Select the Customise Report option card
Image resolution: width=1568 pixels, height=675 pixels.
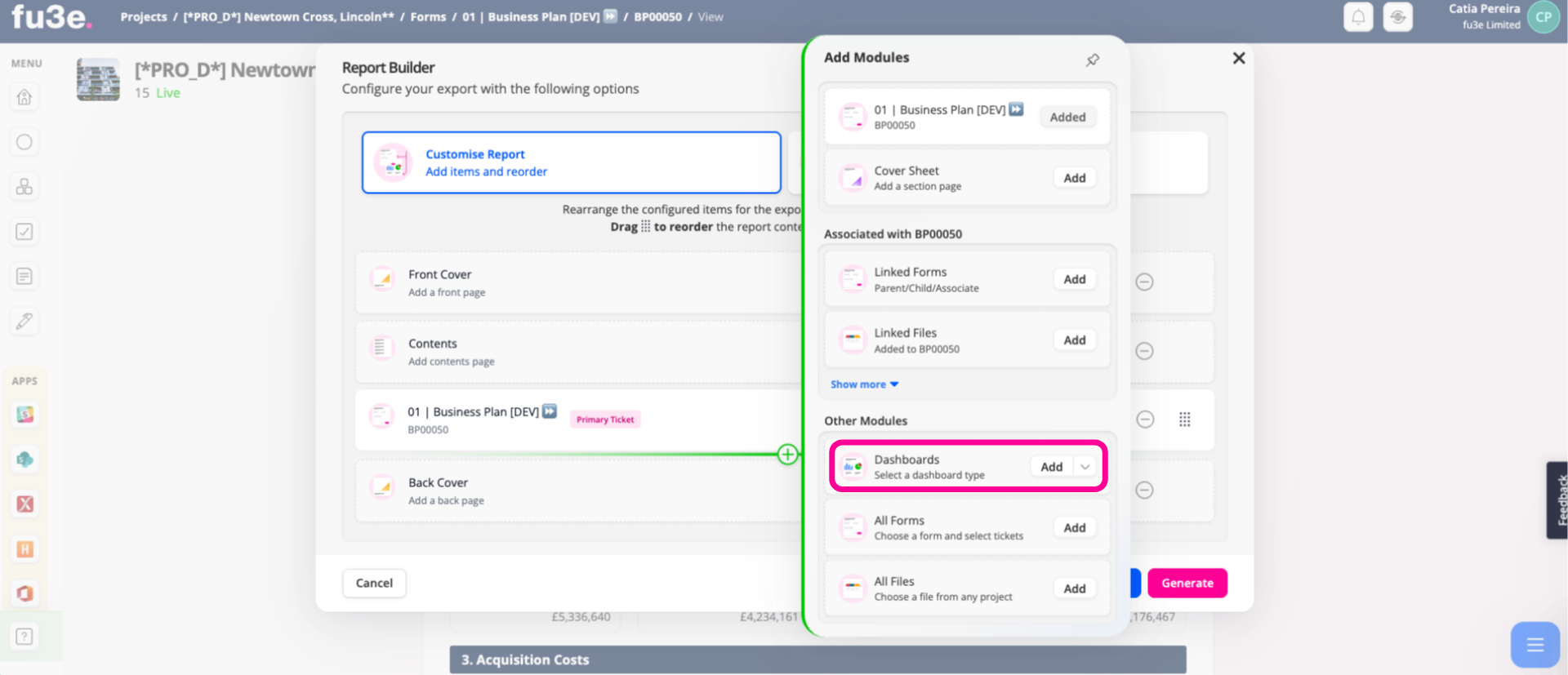572,162
